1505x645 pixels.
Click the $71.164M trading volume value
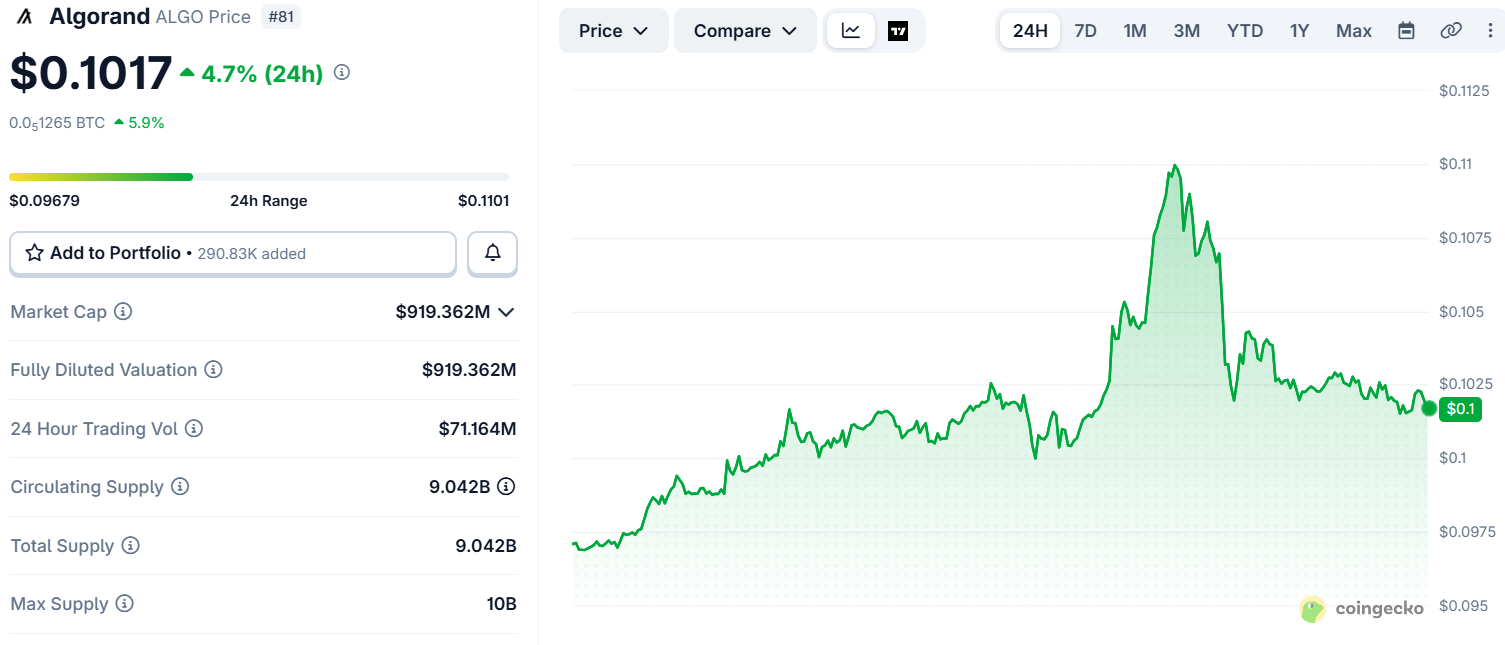(477, 429)
